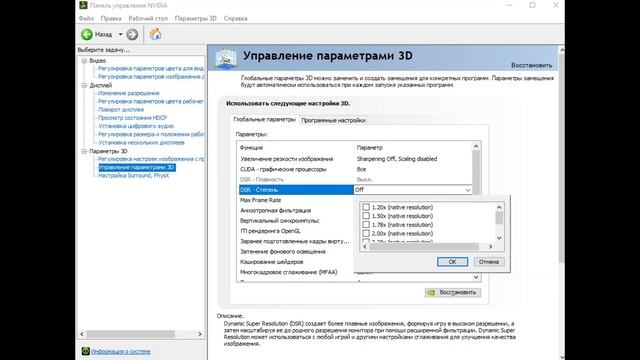Click the Назад button label

(103, 35)
